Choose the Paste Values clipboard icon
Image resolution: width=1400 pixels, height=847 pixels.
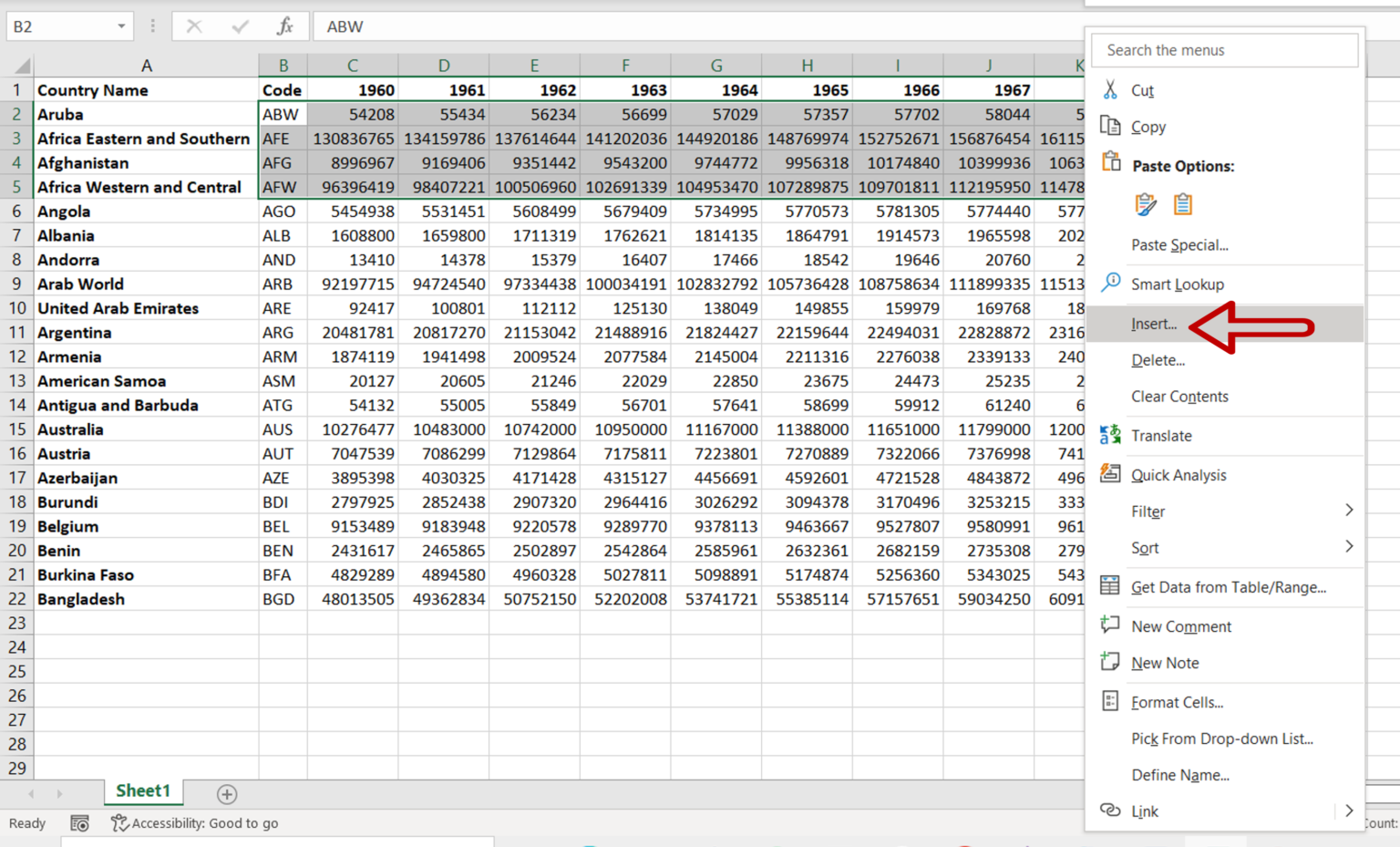pyautogui.click(x=1182, y=203)
